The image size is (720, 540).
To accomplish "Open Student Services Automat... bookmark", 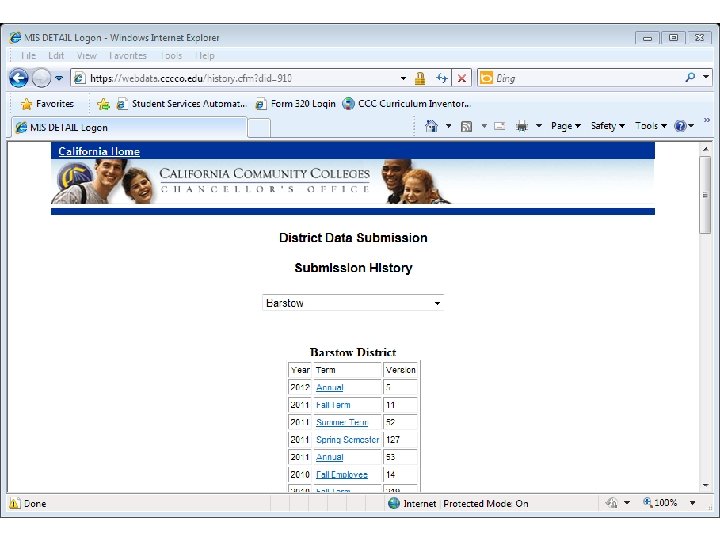I will [181, 104].
